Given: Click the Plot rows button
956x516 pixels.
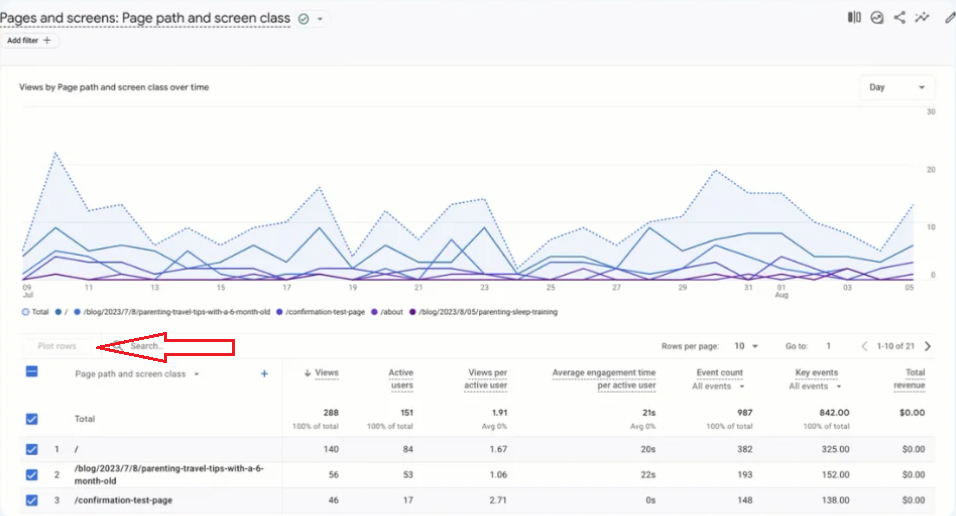Looking at the screenshot, I should point(57,346).
